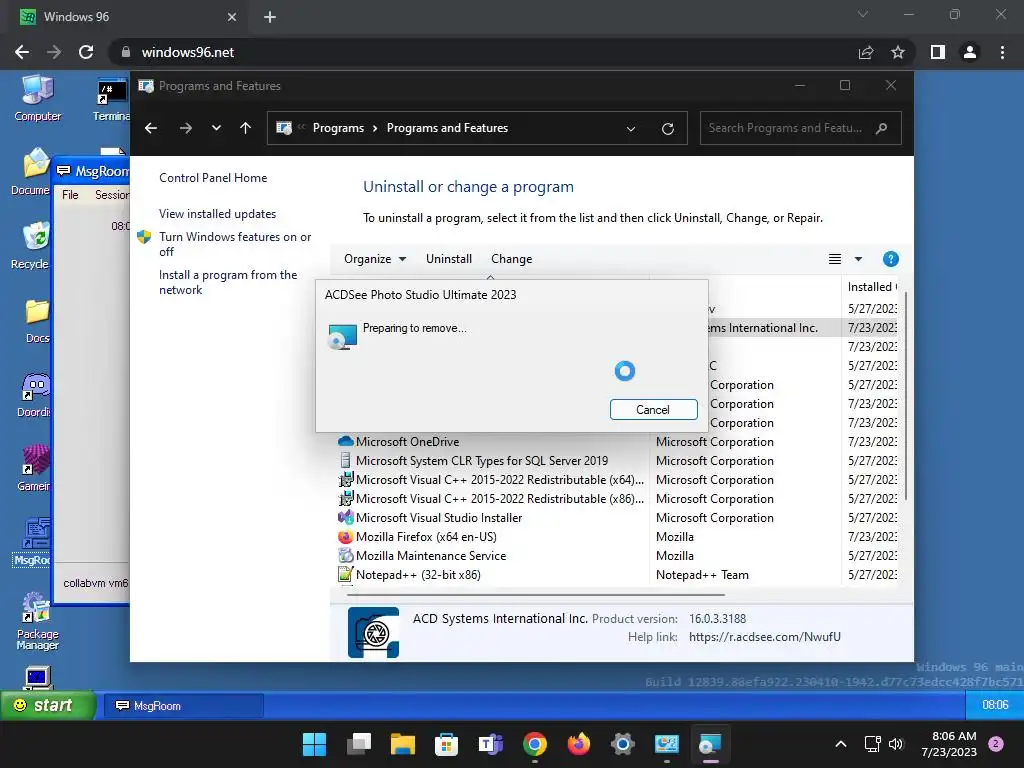Bookmark this page with star icon
This screenshot has width=1024, height=768.
click(898, 52)
